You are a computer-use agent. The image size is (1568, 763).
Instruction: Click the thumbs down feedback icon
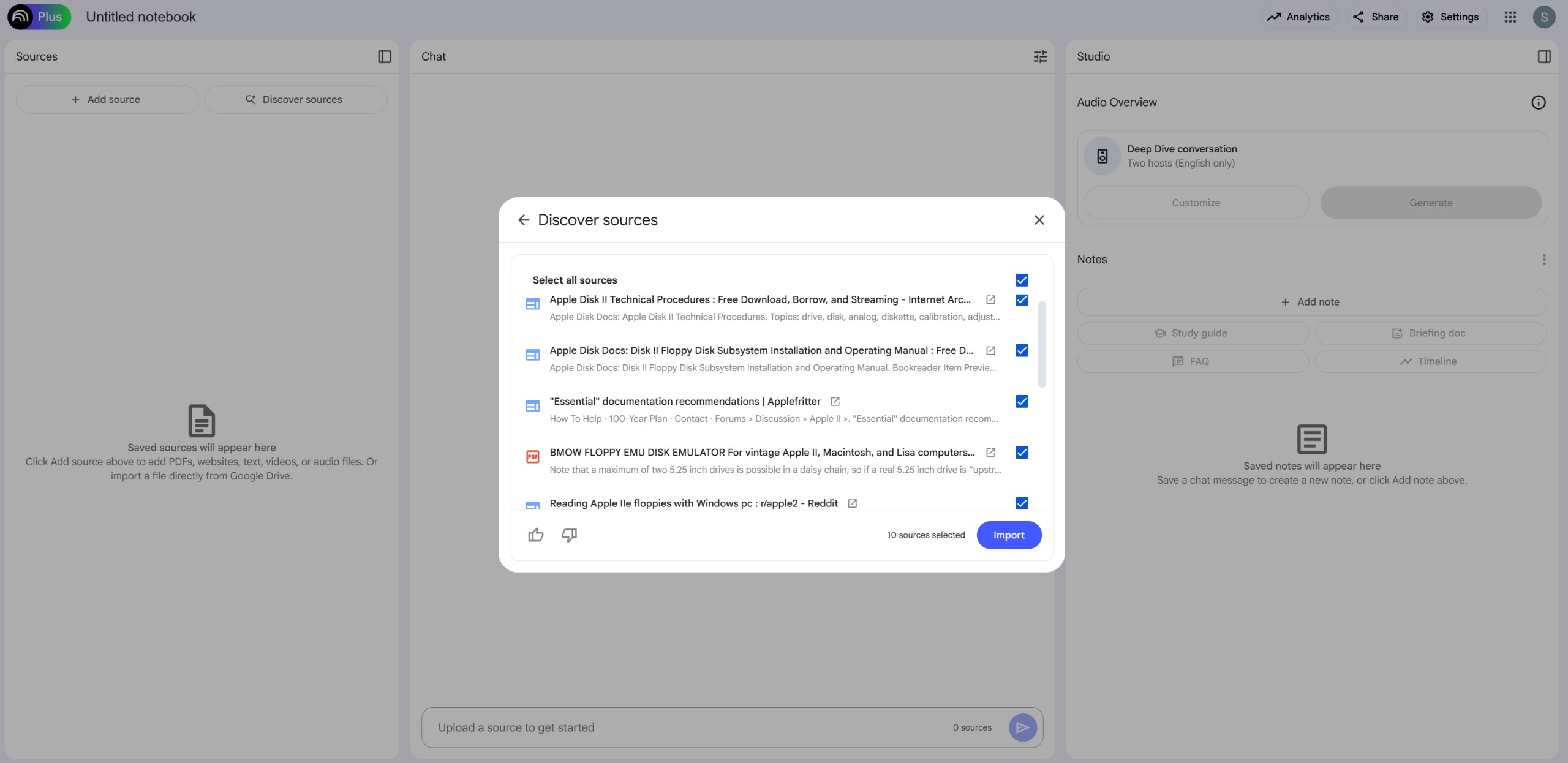pos(569,535)
